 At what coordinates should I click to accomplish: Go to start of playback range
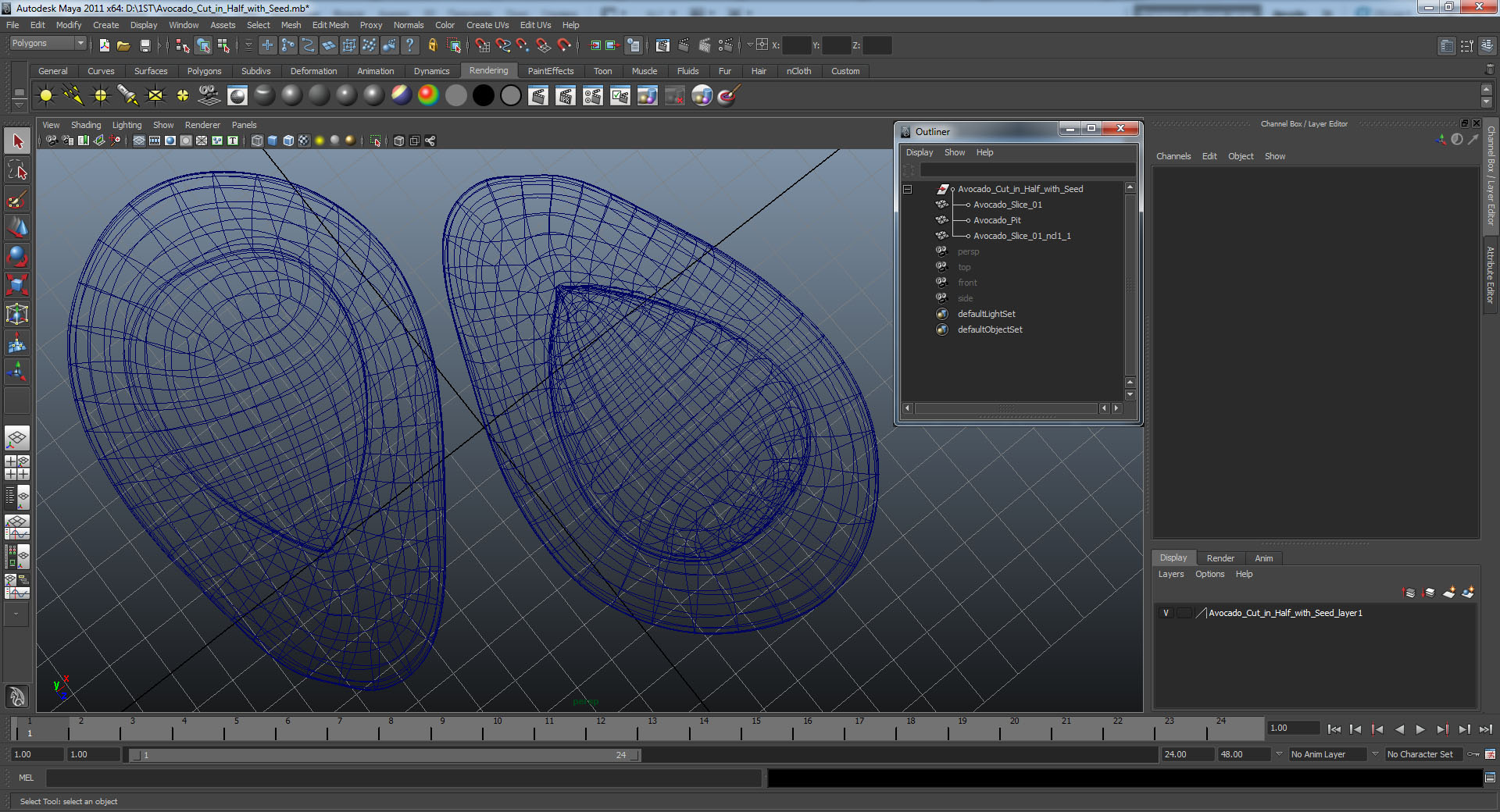point(1334,729)
